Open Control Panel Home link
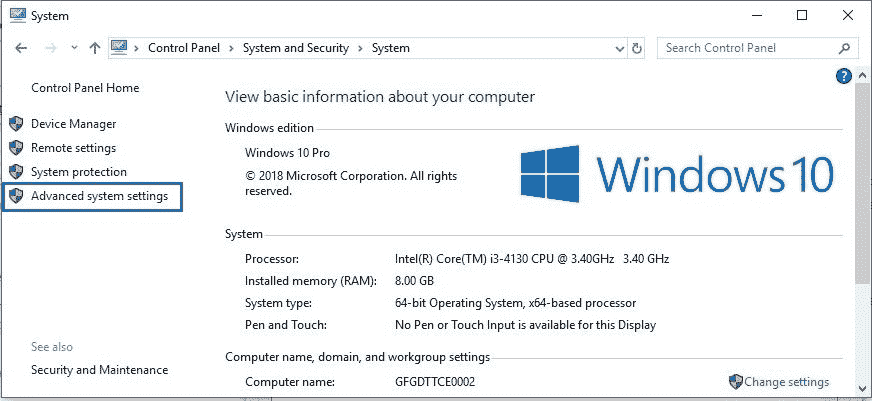Image resolution: width=872 pixels, height=401 pixels. point(85,88)
